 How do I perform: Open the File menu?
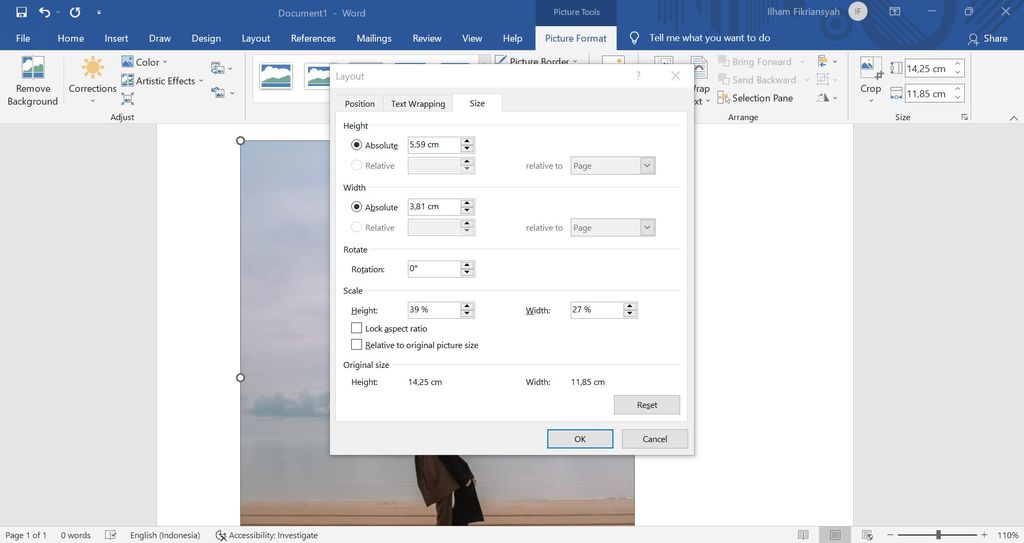[23, 39]
